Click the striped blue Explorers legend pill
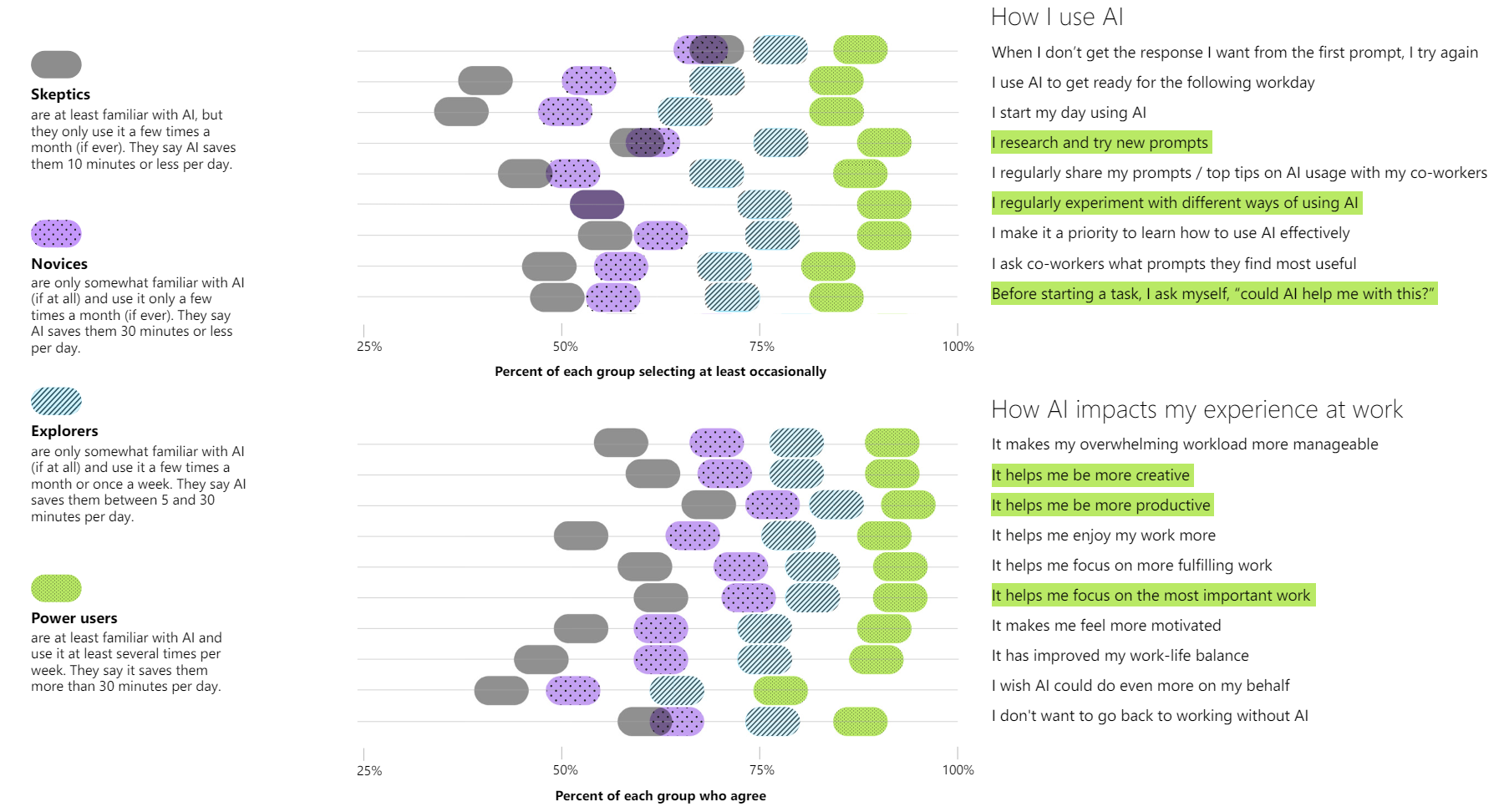This screenshot has width=1509, height=812. click(56, 402)
